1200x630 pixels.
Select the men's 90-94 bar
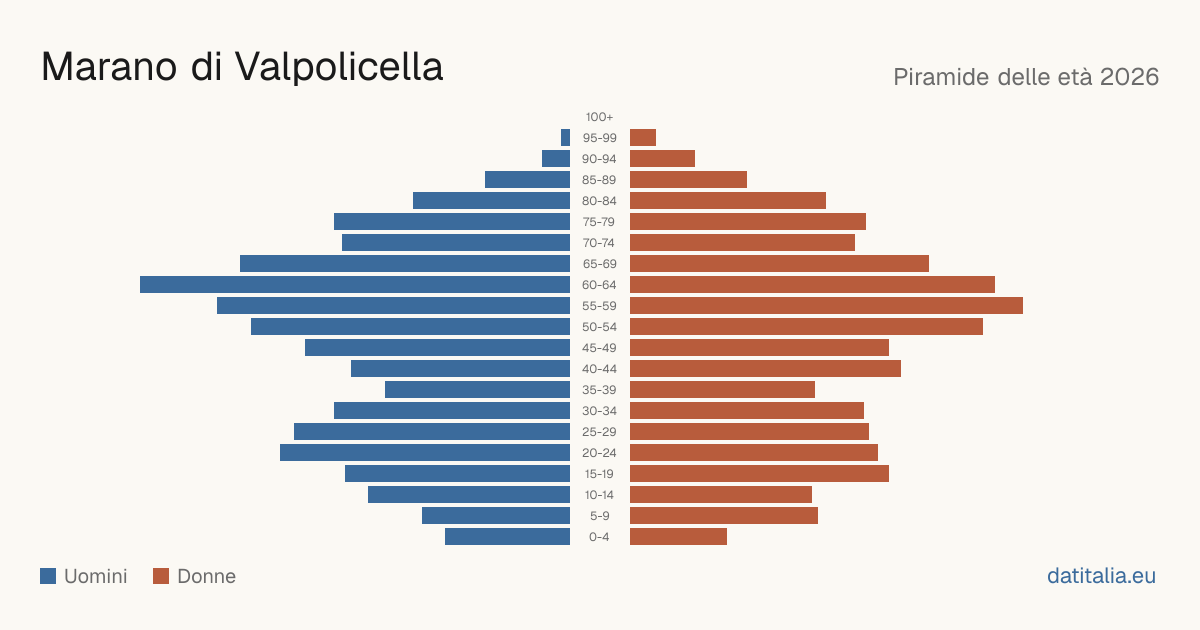[x=556, y=159]
